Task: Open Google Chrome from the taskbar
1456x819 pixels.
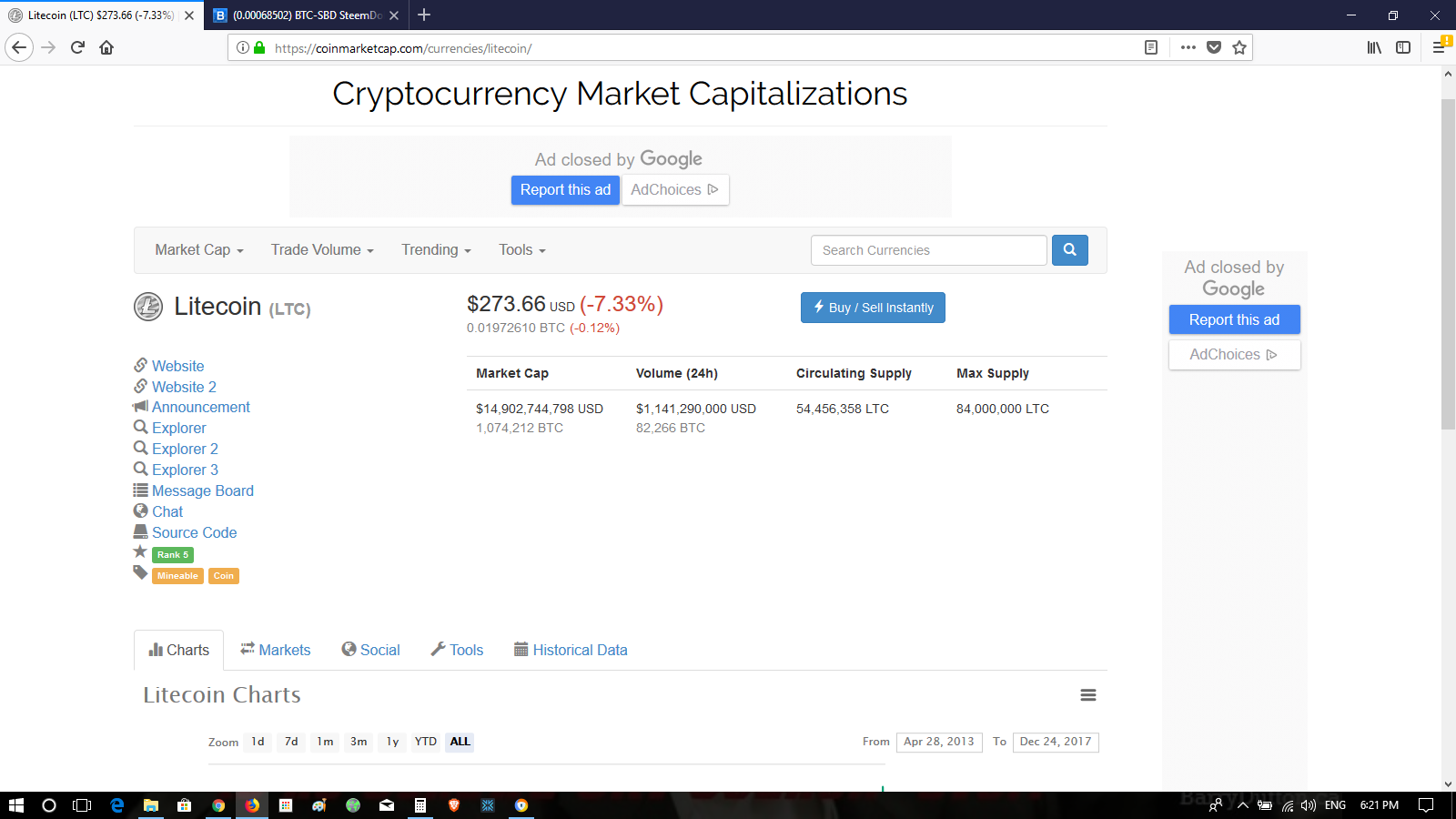Action: tap(218, 805)
